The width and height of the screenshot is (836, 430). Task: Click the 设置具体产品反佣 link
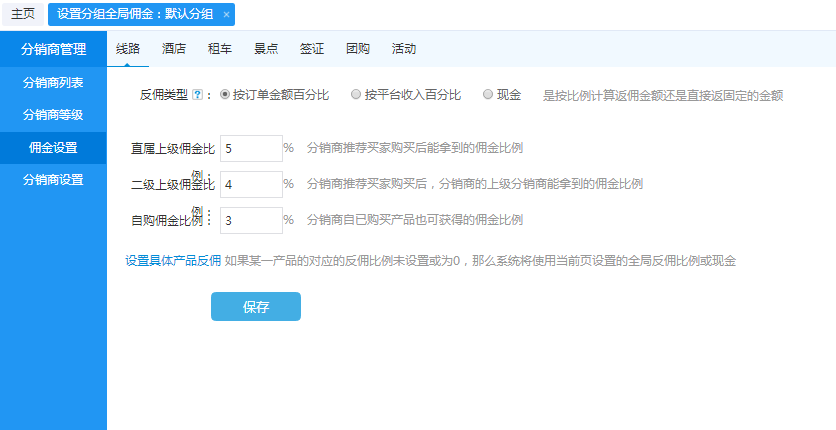[173, 261]
